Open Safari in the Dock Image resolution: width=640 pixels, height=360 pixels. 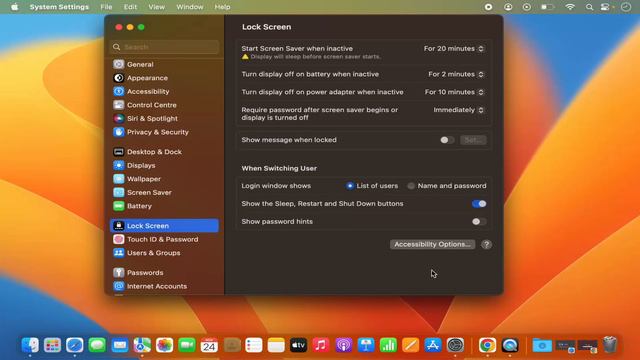point(75,345)
